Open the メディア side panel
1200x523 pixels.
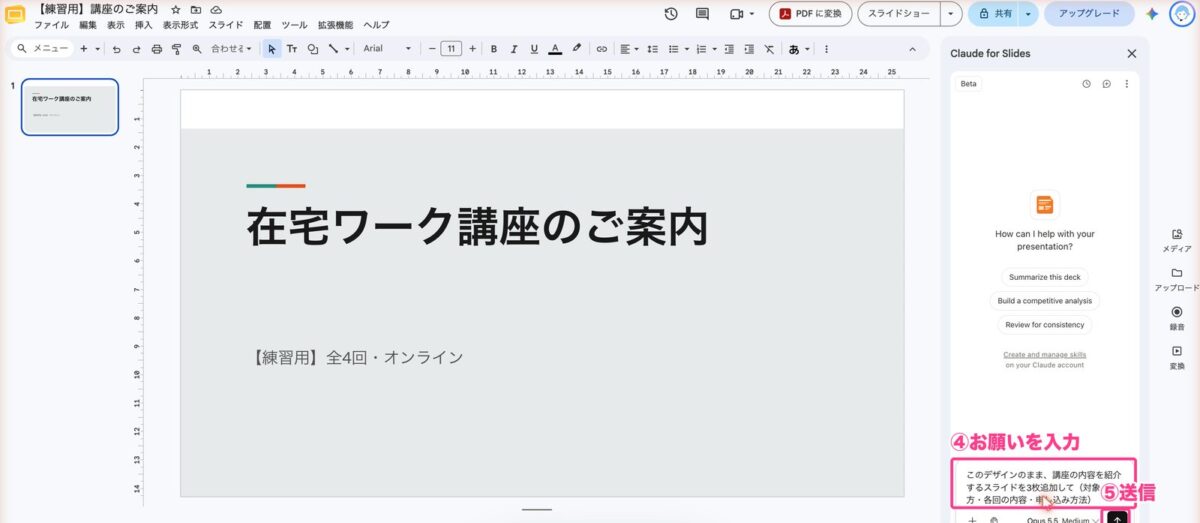pyautogui.click(x=1177, y=238)
